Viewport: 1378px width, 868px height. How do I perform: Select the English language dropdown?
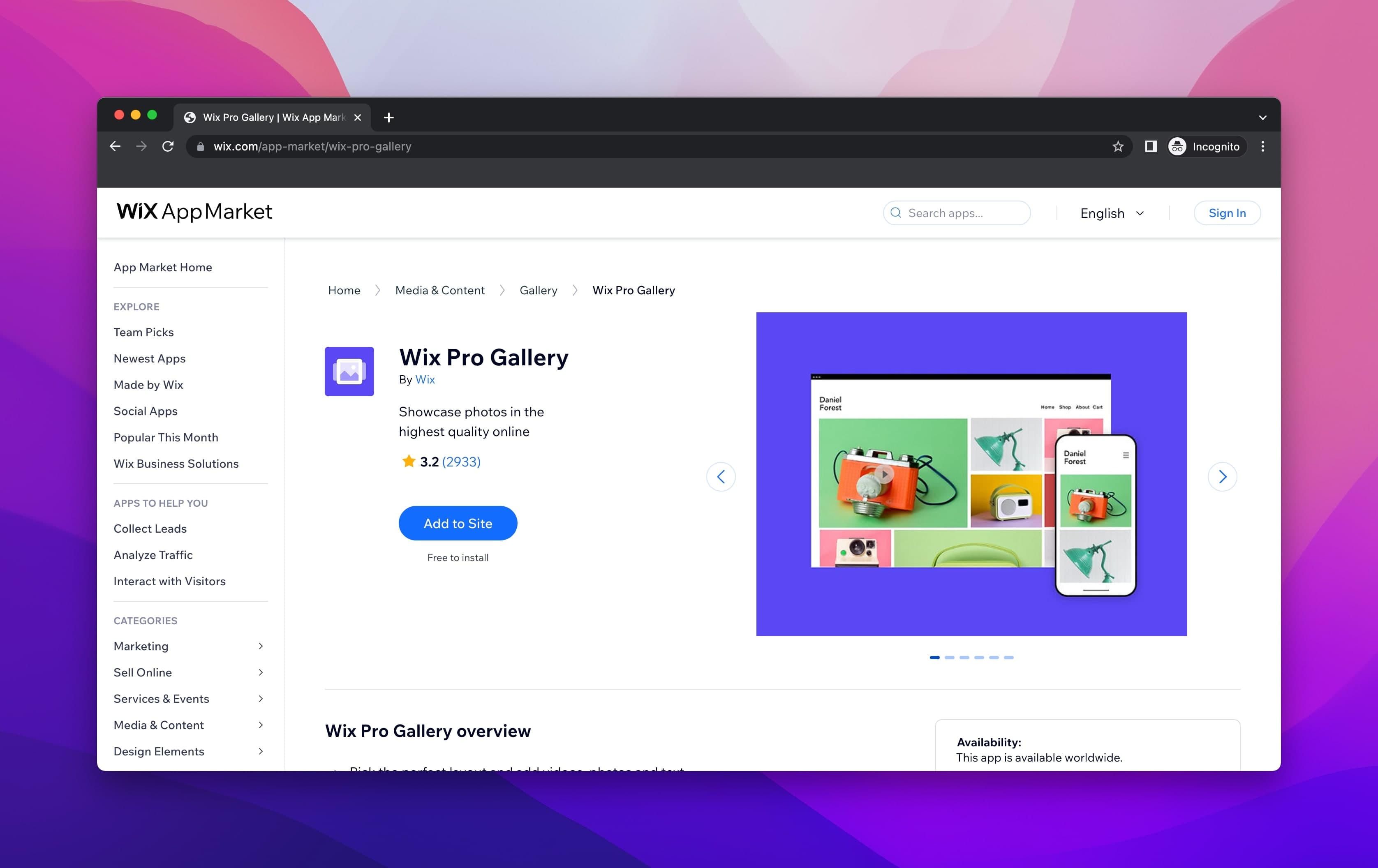point(1113,212)
